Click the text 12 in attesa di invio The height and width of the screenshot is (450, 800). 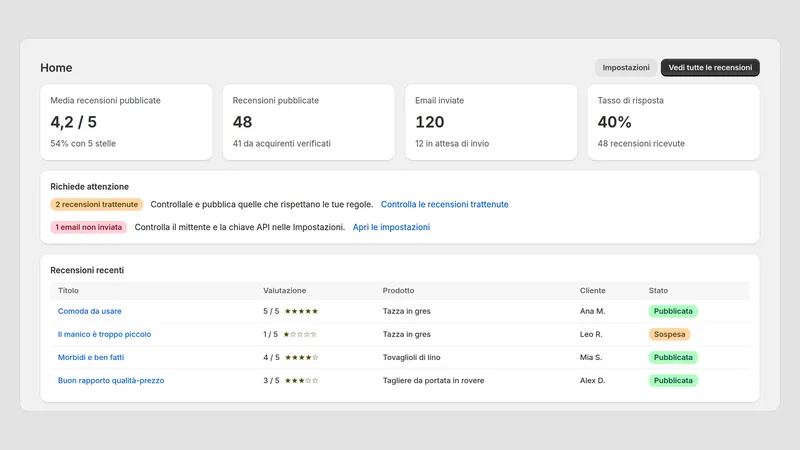(452, 144)
